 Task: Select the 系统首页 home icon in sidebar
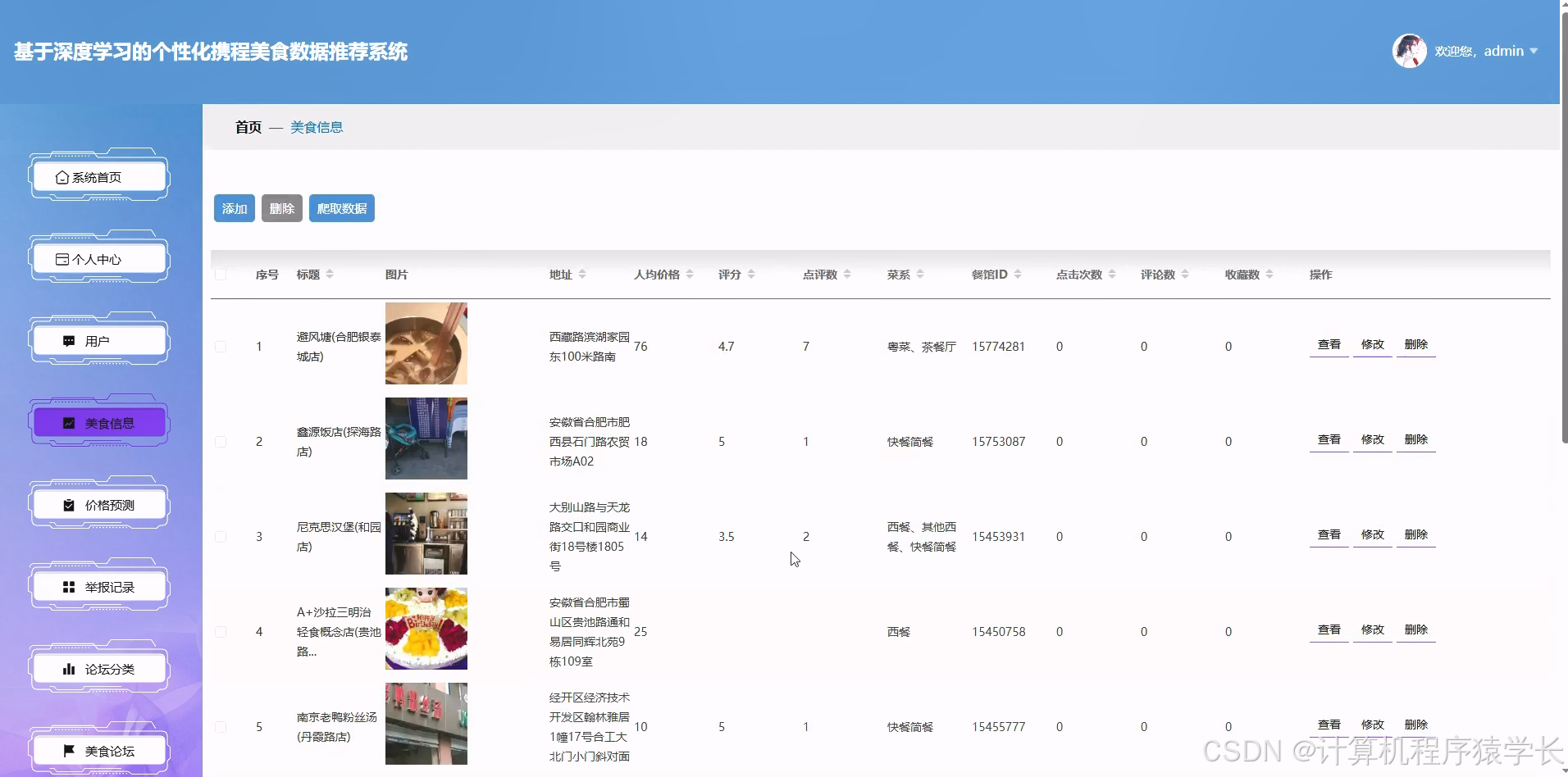(62, 176)
